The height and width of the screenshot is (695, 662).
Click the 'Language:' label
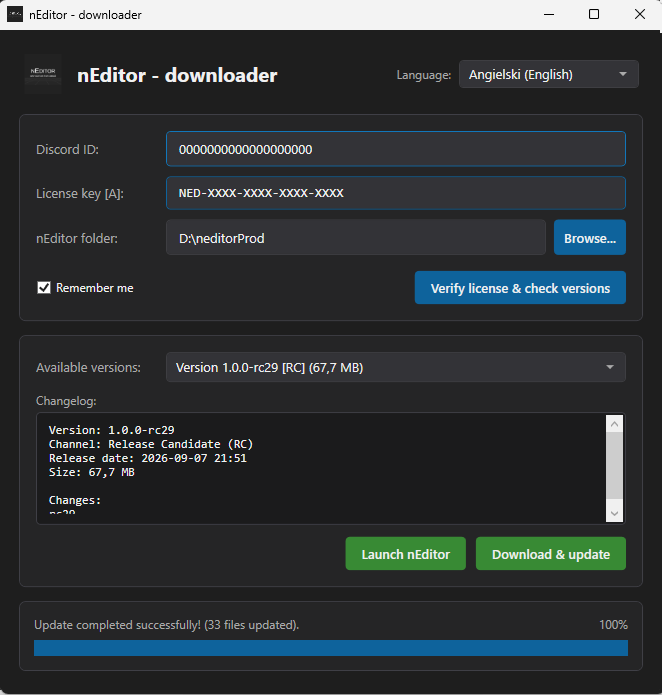(x=424, y=75)
